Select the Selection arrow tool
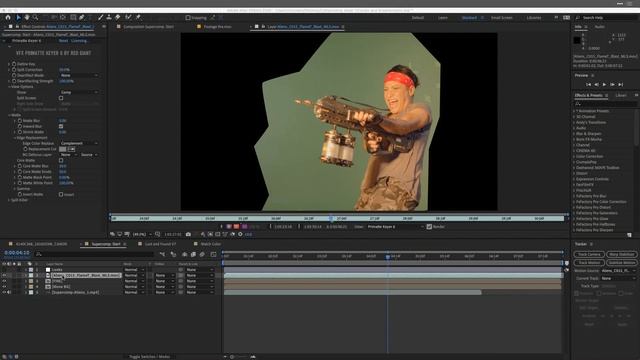Viewport: 640px width, 360px height. 18,18
